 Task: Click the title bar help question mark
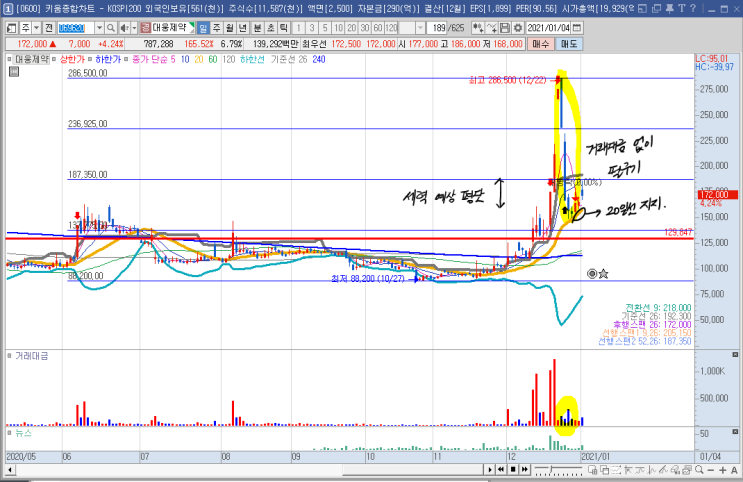tap(693, 9)
